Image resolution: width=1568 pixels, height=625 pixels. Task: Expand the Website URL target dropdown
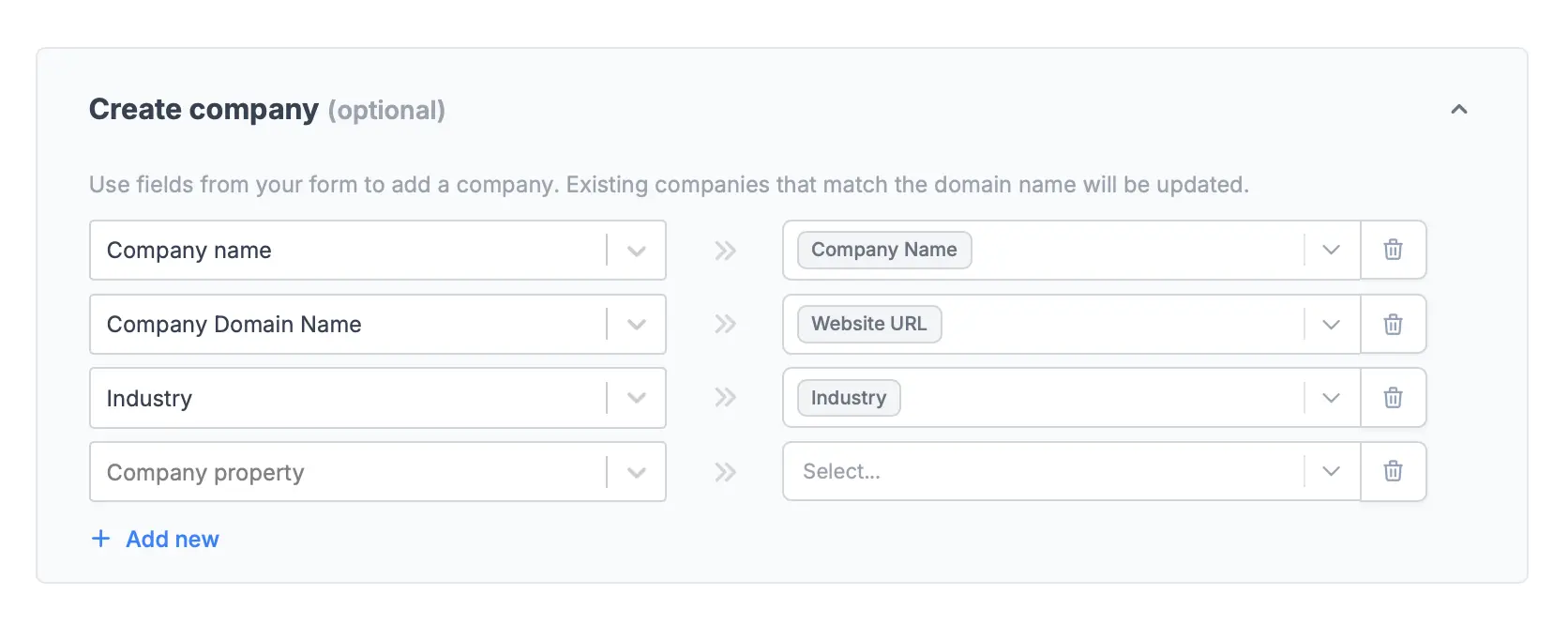1331,324
